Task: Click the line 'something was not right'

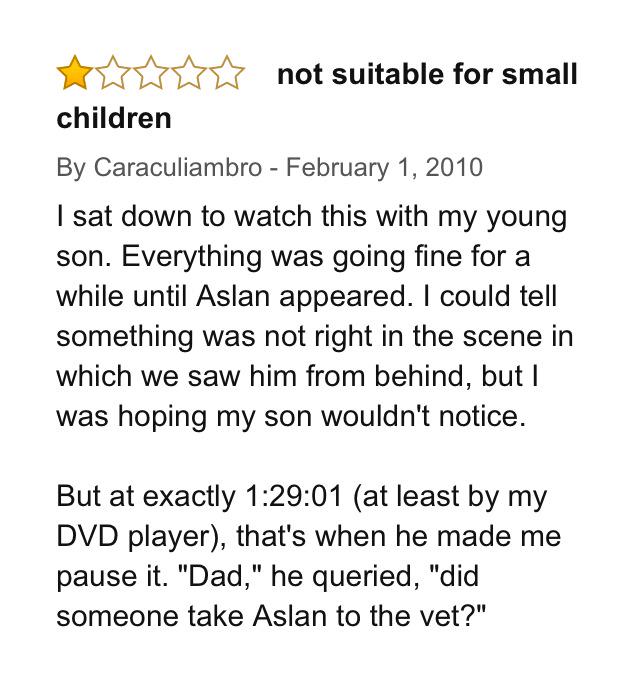Action: click(x=315, y=337)
